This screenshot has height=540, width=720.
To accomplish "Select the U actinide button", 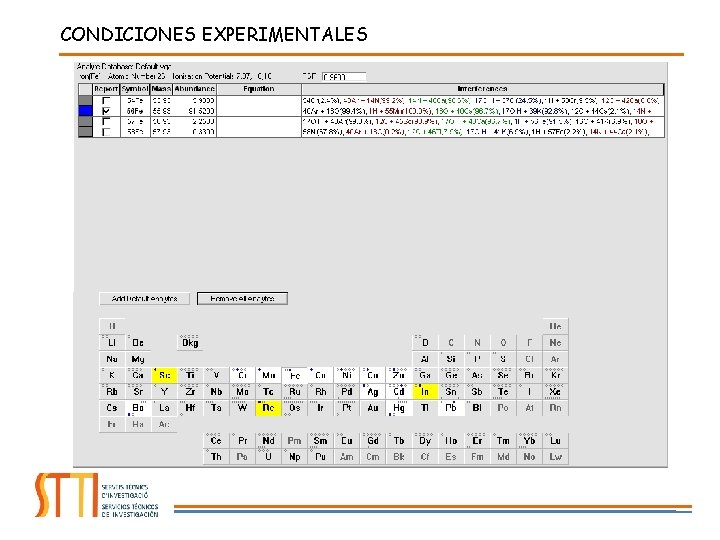I will tap(268, 457).
